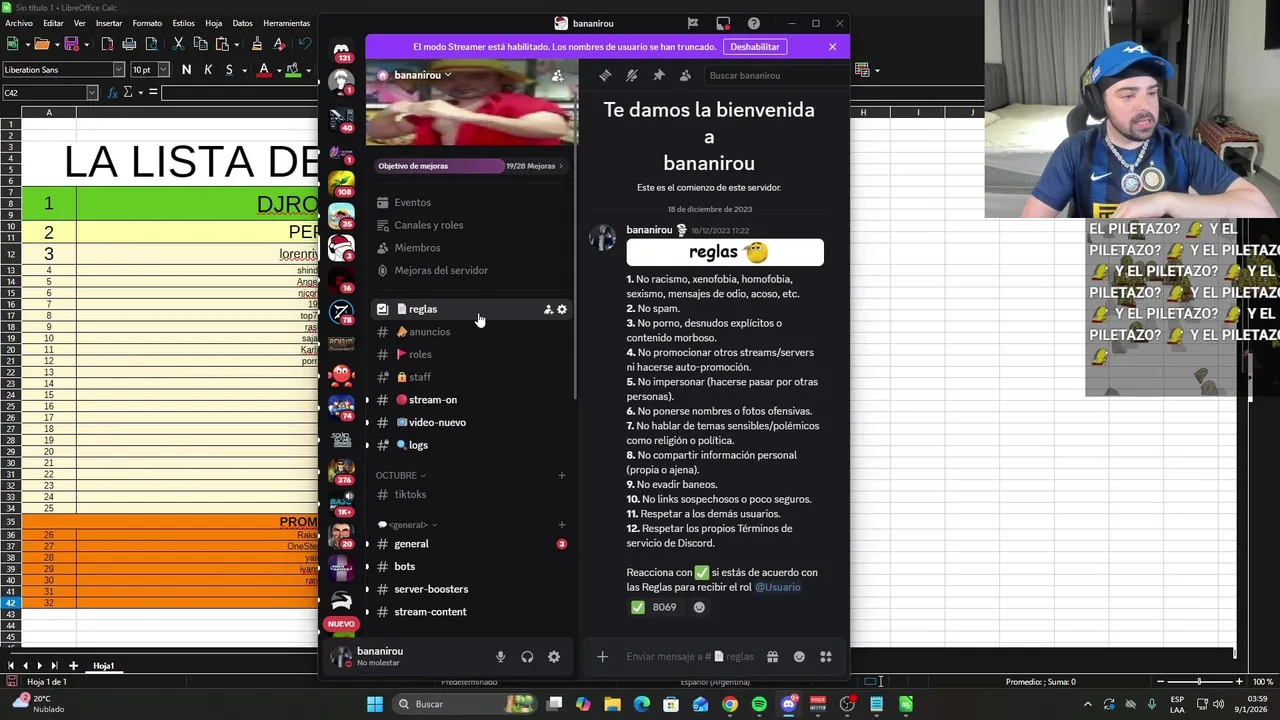Expand logs channel arrow
The image size is (1280, 720).
coord(367,445)
